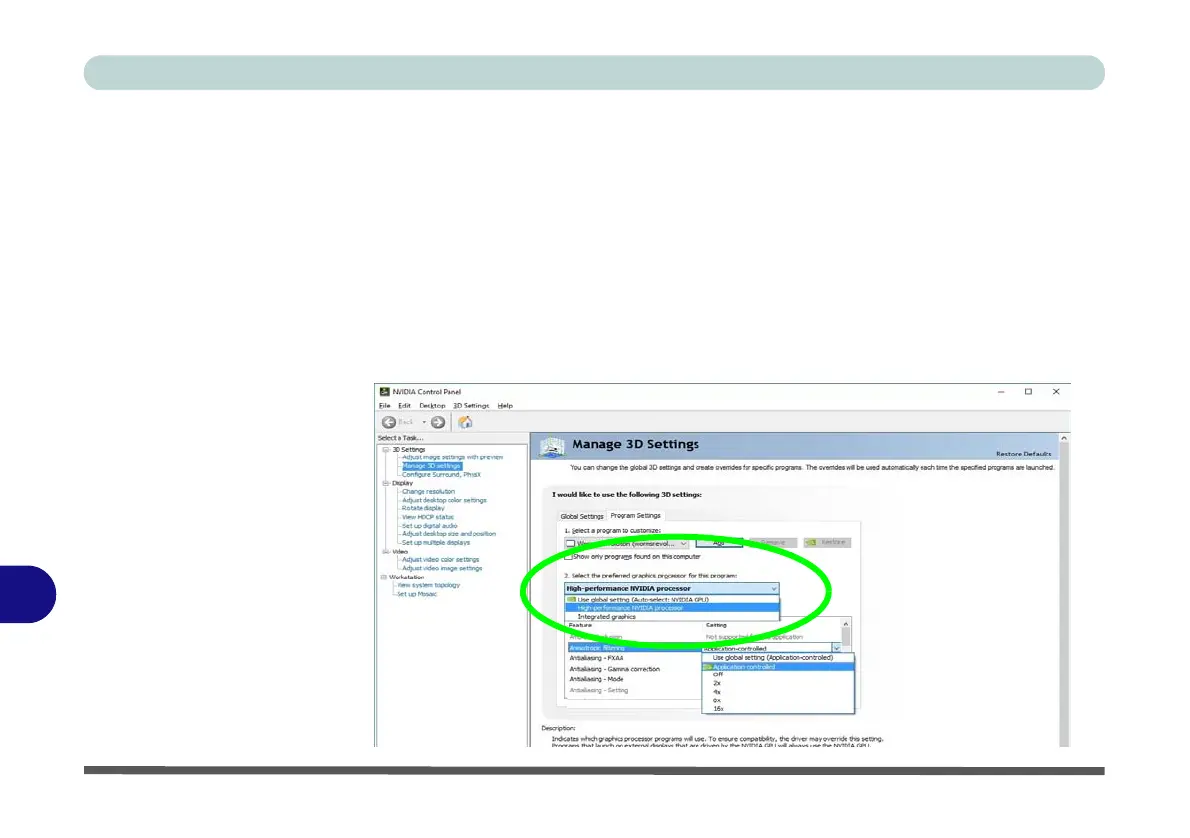Select Set up digital audio
Viewport: 1190px width, 838px height.
pos(430,525)
